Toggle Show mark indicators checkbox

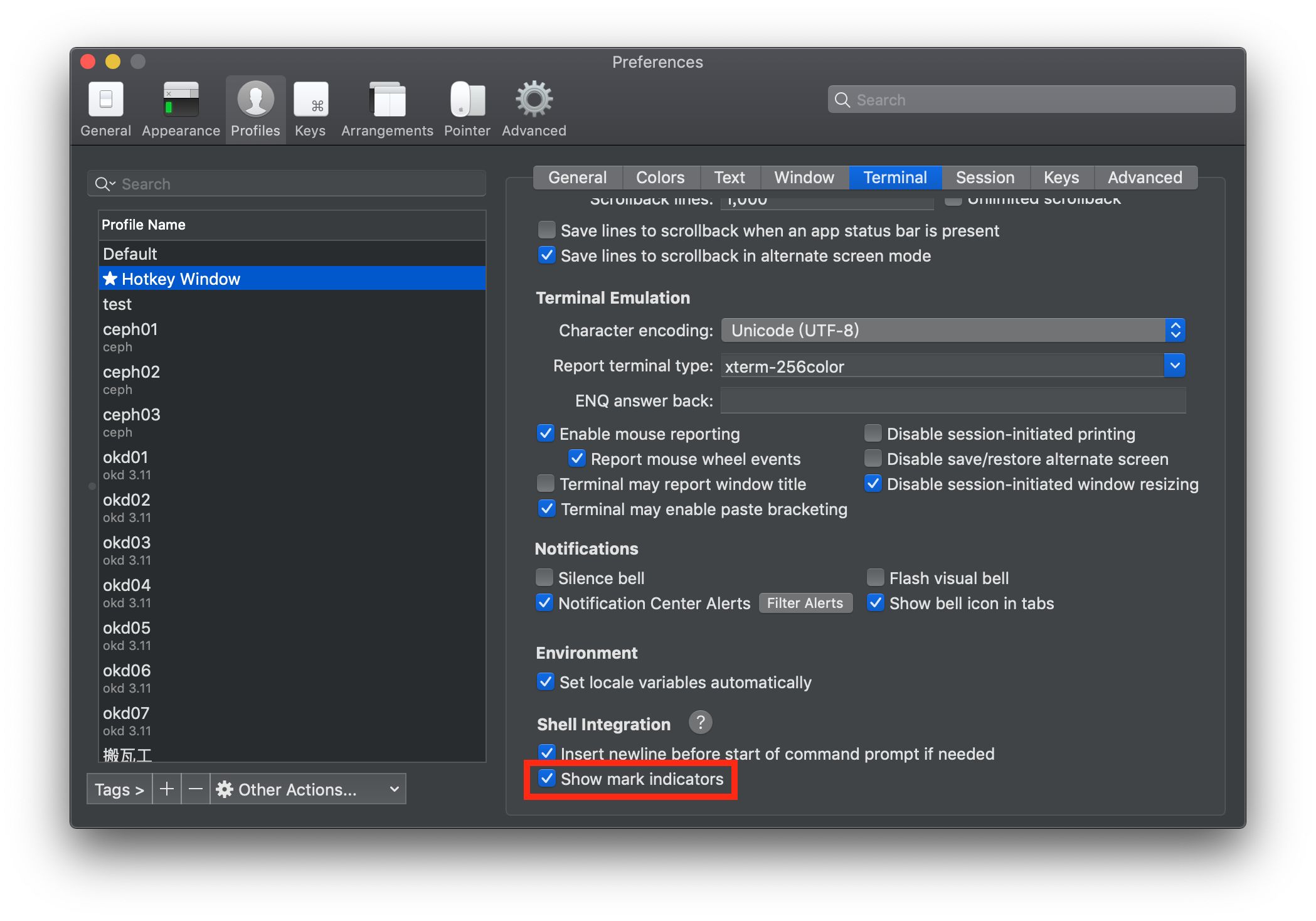coord(547,779)
